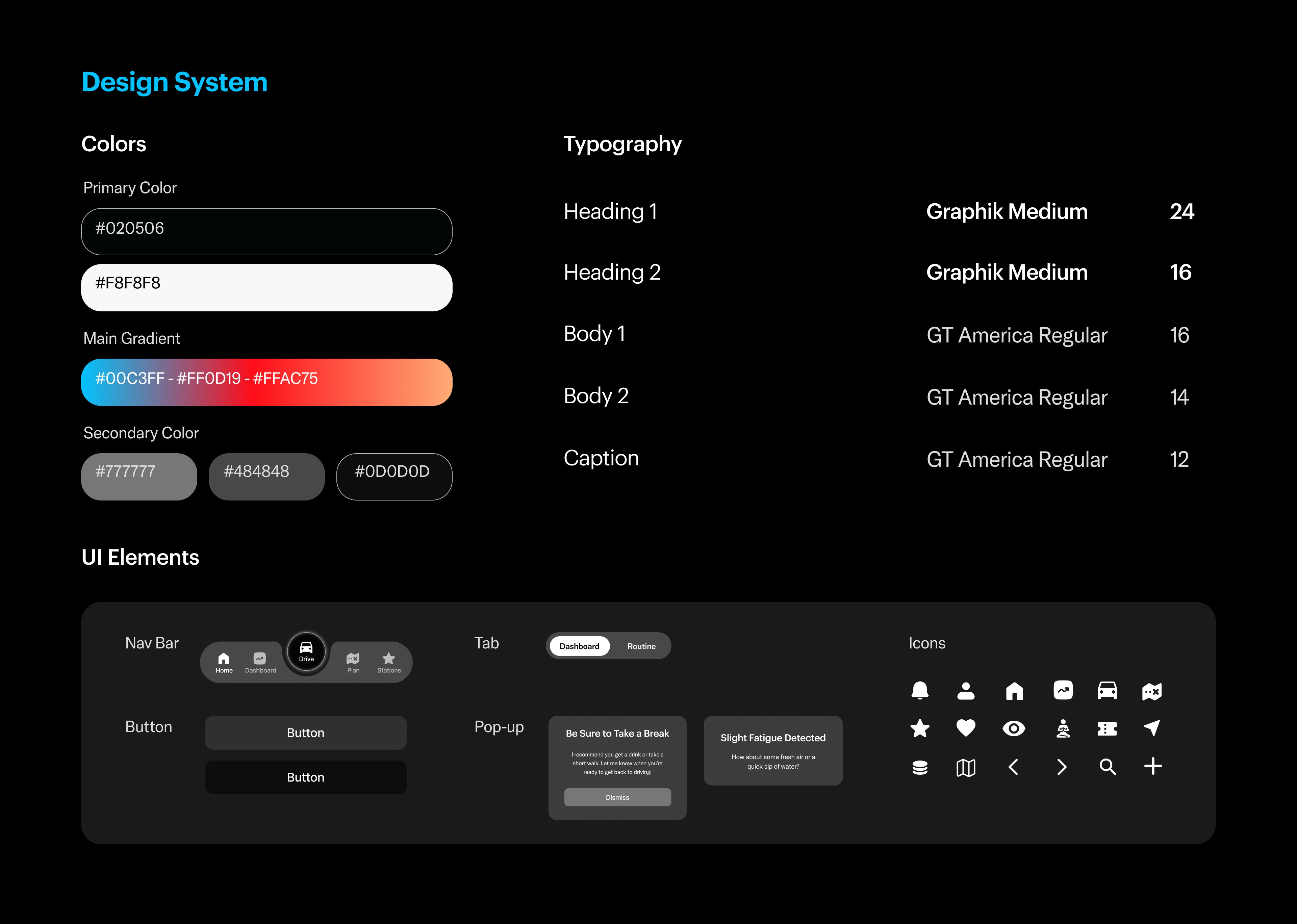
Task: Click the right chevron arrow icon
Action: [x=1062, y=767]
